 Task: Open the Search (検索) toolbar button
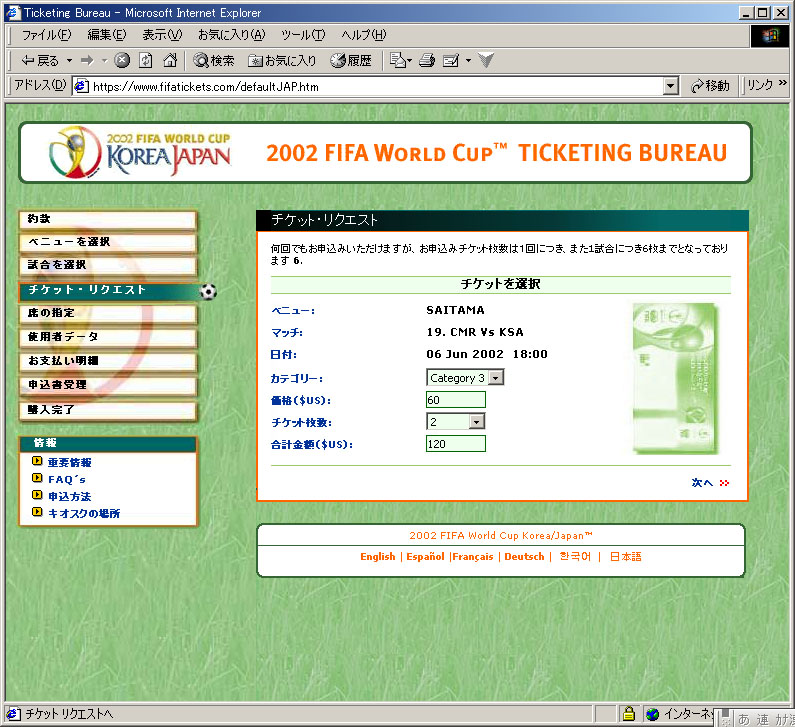[213, 60]
